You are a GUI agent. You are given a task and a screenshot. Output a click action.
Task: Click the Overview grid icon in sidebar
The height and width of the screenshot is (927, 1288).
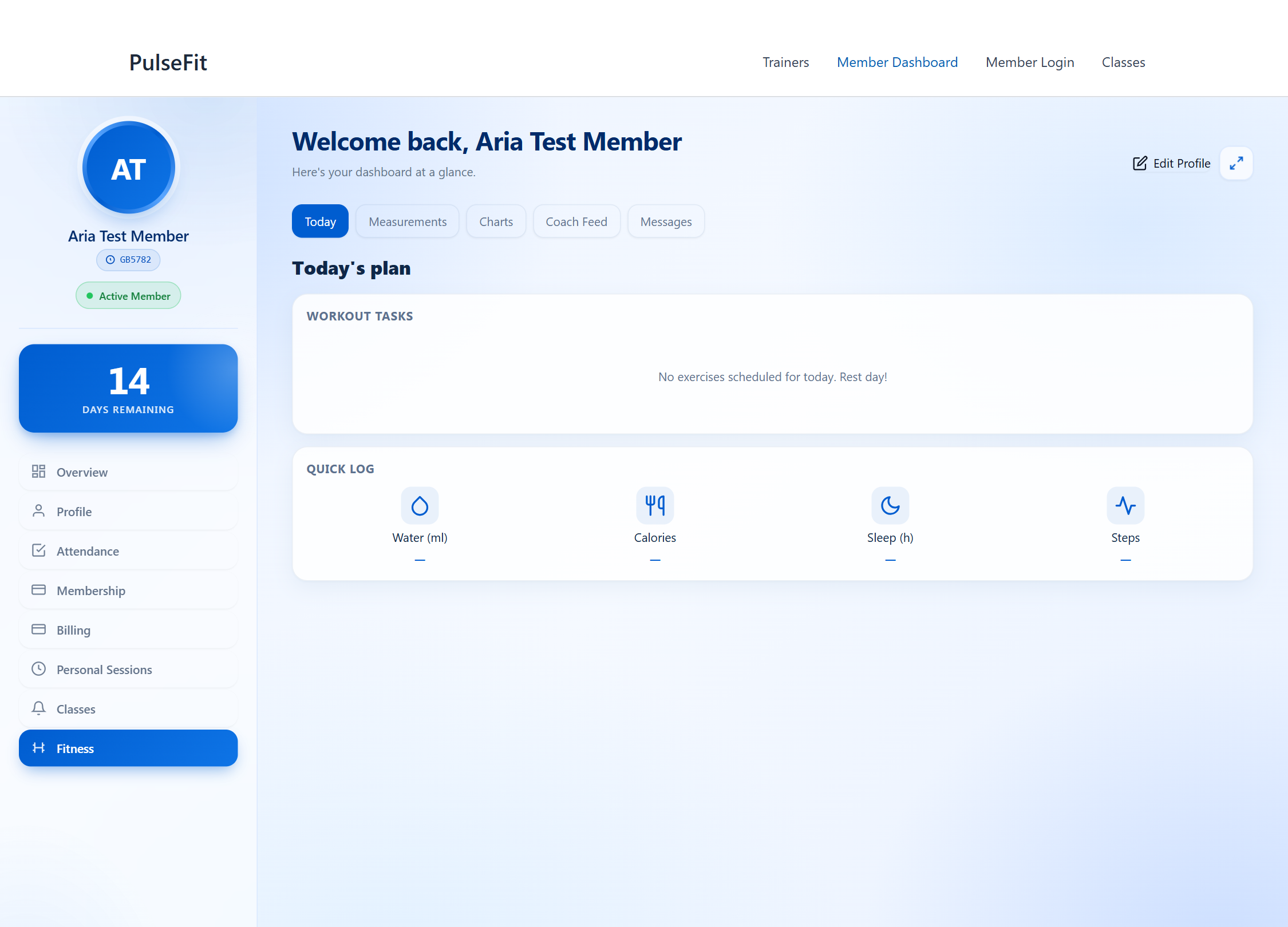(38, 472)
